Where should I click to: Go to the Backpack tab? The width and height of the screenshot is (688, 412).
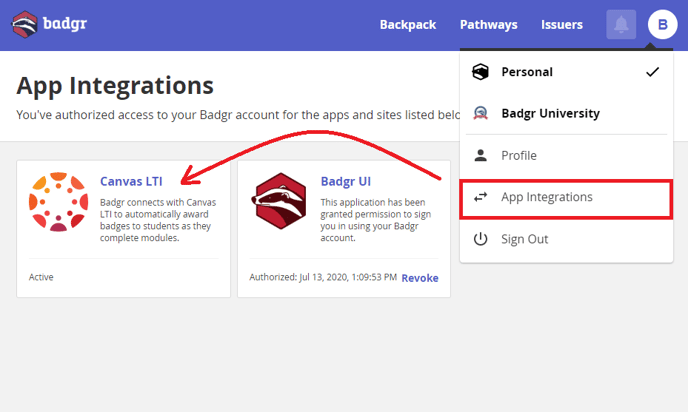[x=408, y=25]
